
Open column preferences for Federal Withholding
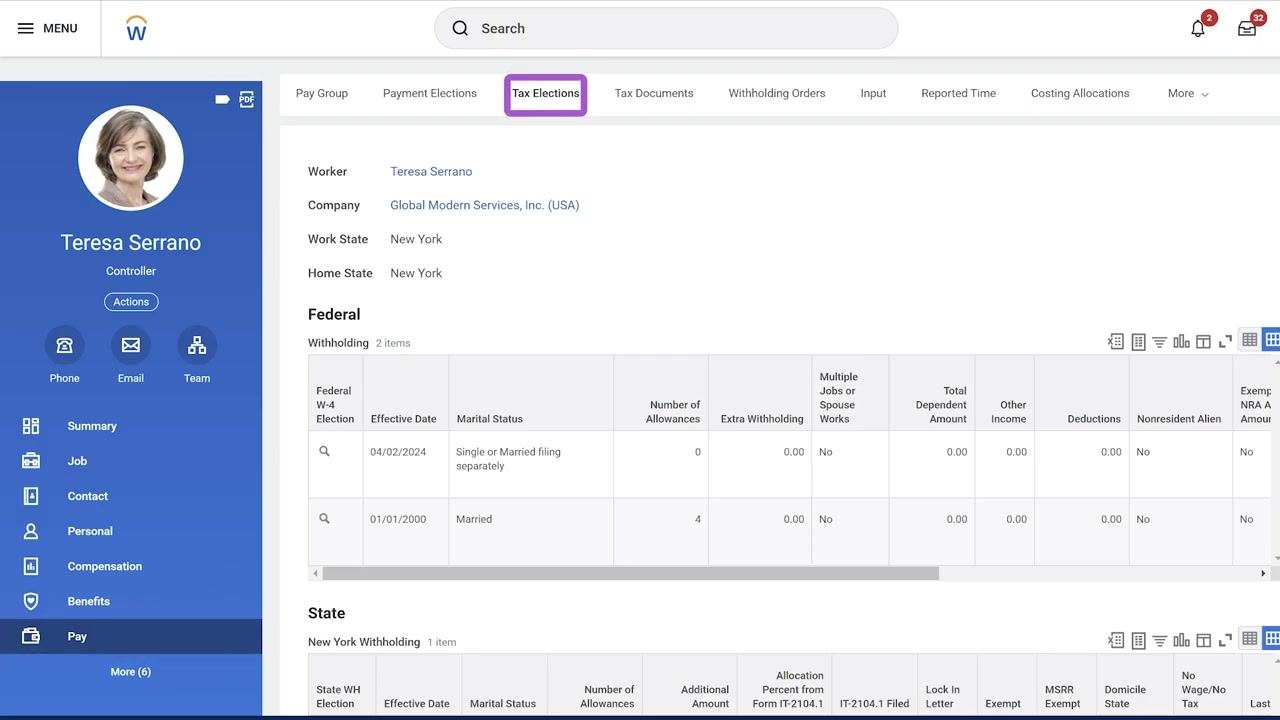(1203, 341)
